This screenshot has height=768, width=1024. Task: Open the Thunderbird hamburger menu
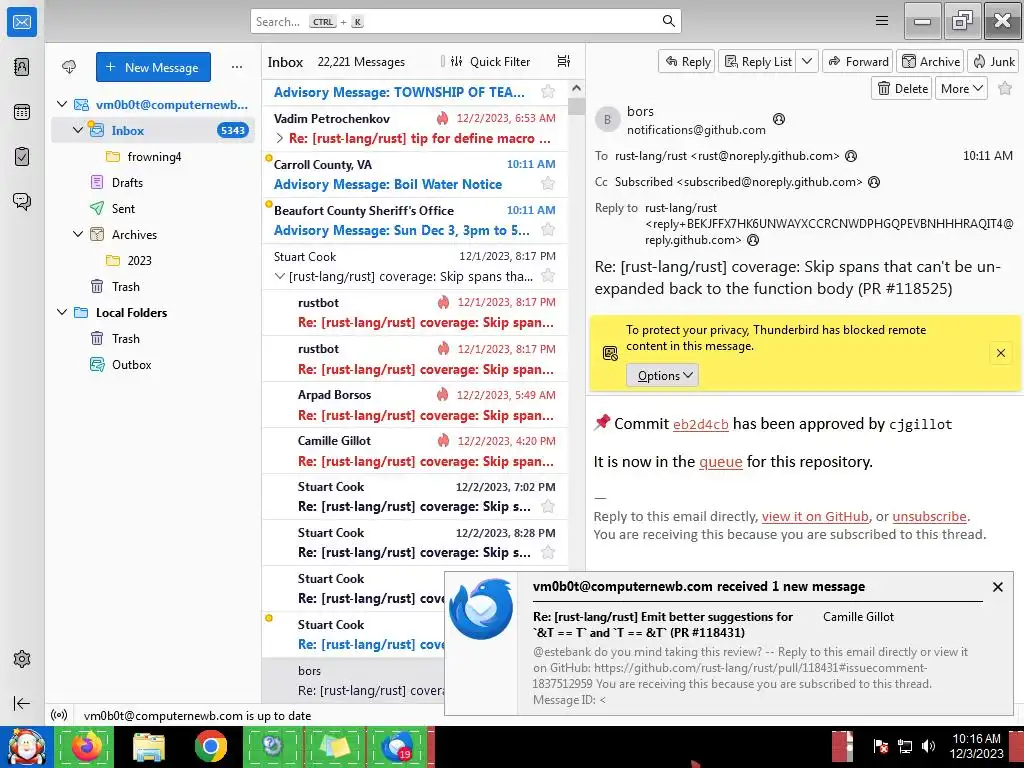pyautogui.click(x=882, y=21)
